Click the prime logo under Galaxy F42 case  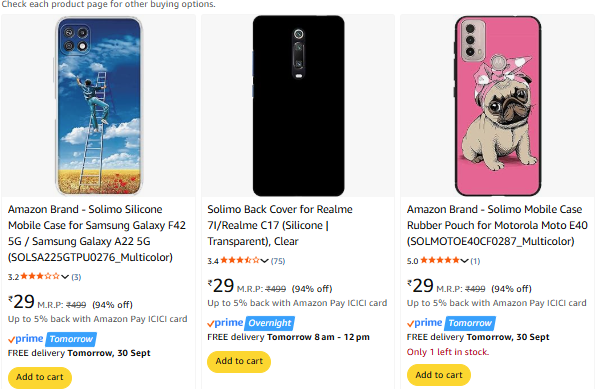[25, 339]
